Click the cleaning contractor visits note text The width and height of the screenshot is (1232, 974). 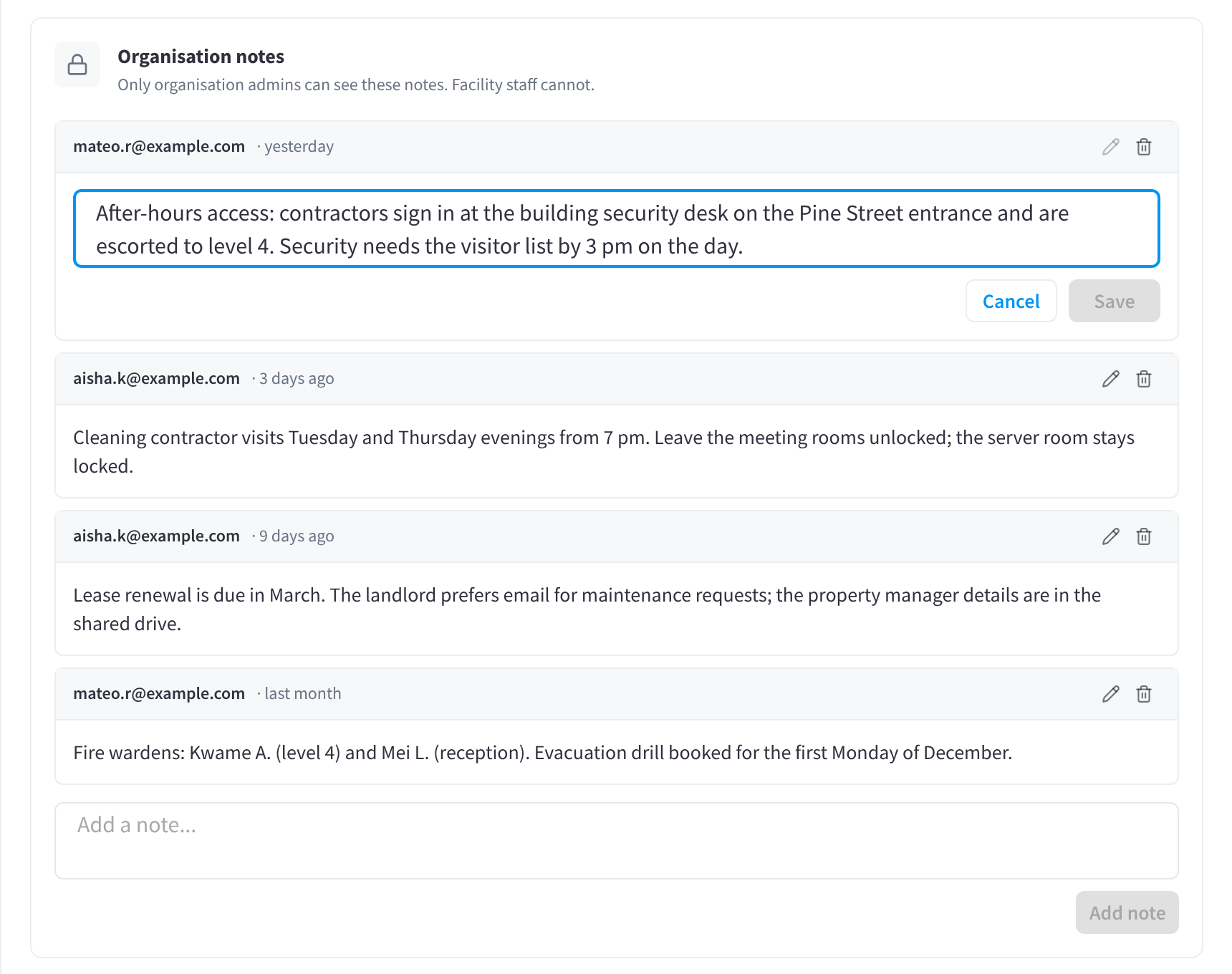pos(604,452)
